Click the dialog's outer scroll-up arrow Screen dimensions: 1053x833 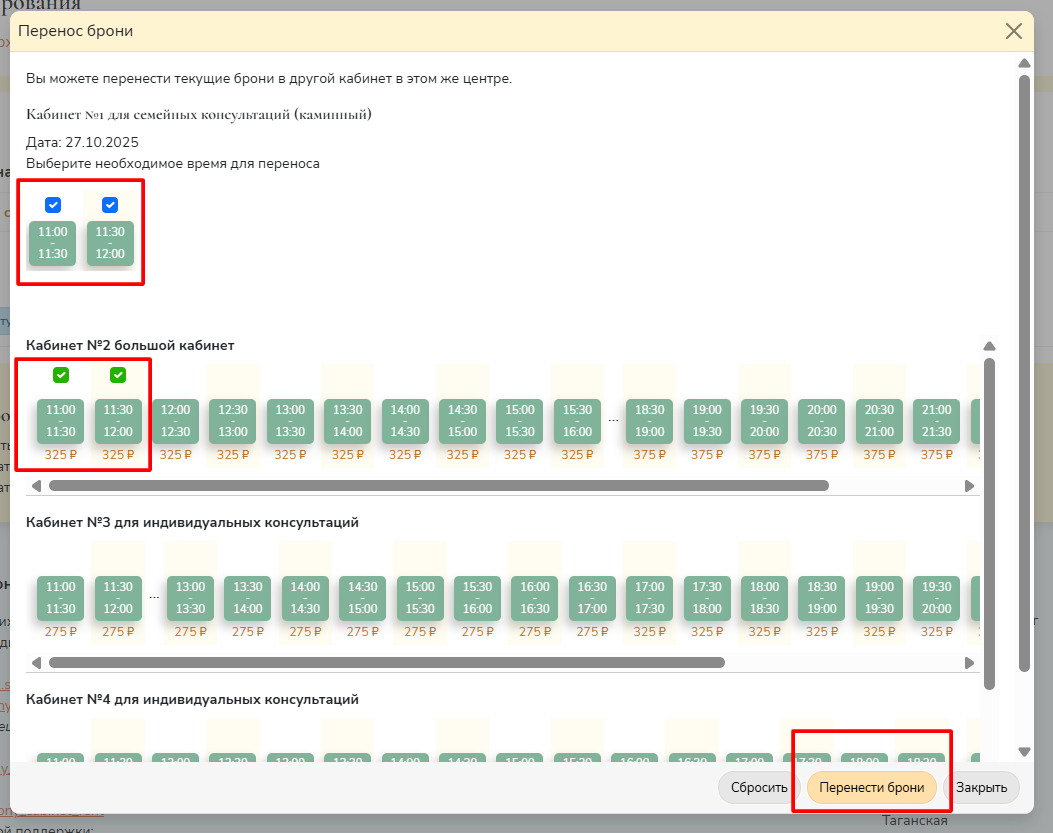[x=1023, y=63]
